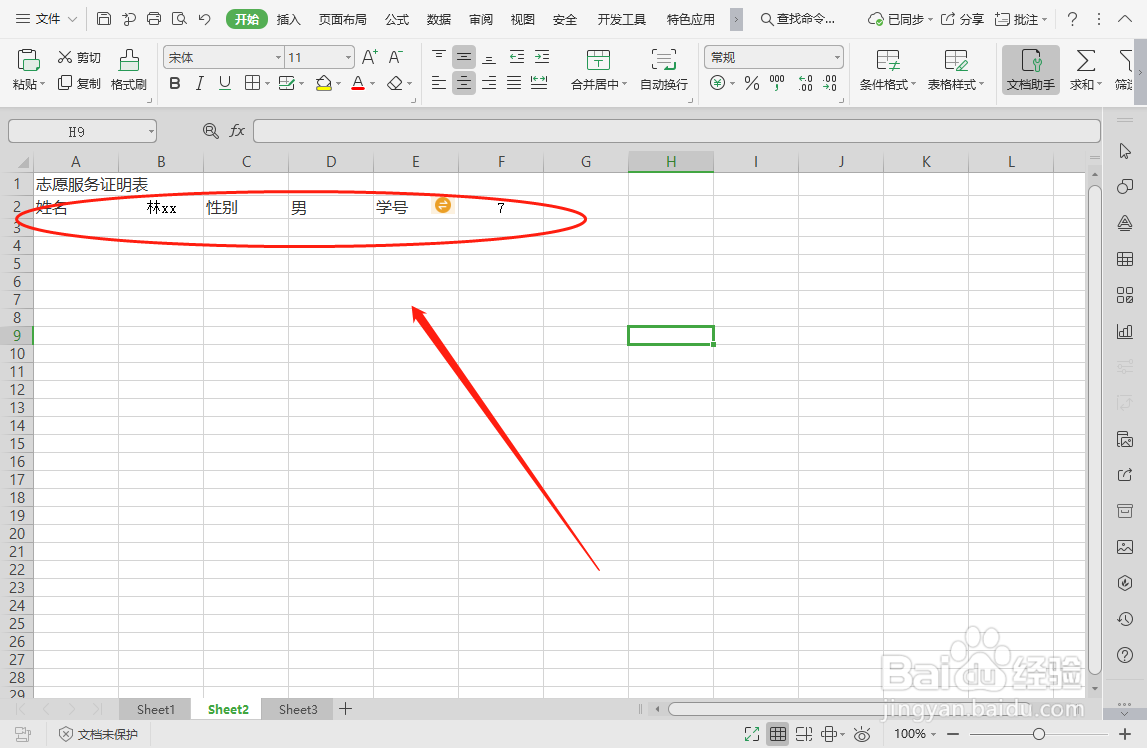Open the Name Box dropdown arrow
Viewport: 1147px width, 748px height.
coord(151,132)
